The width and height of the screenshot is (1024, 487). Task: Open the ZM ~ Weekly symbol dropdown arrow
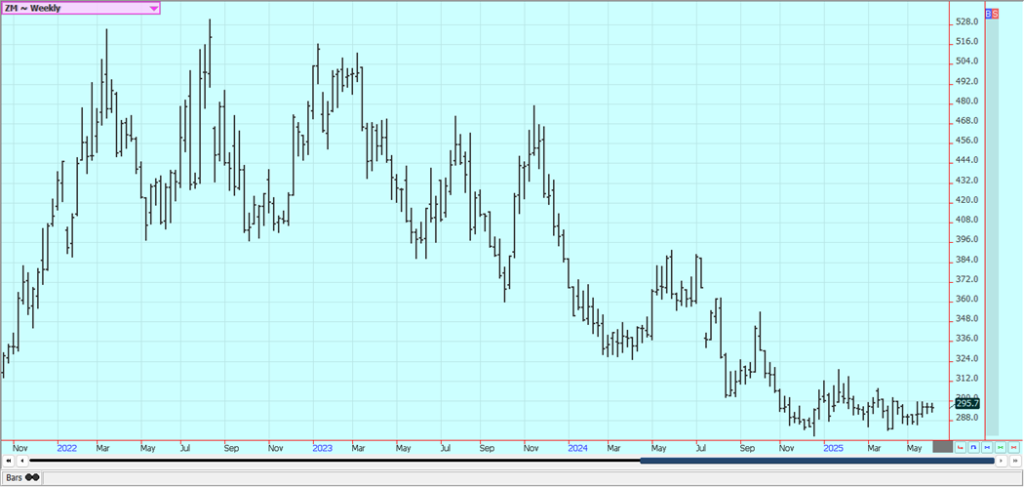pos(152,8)
